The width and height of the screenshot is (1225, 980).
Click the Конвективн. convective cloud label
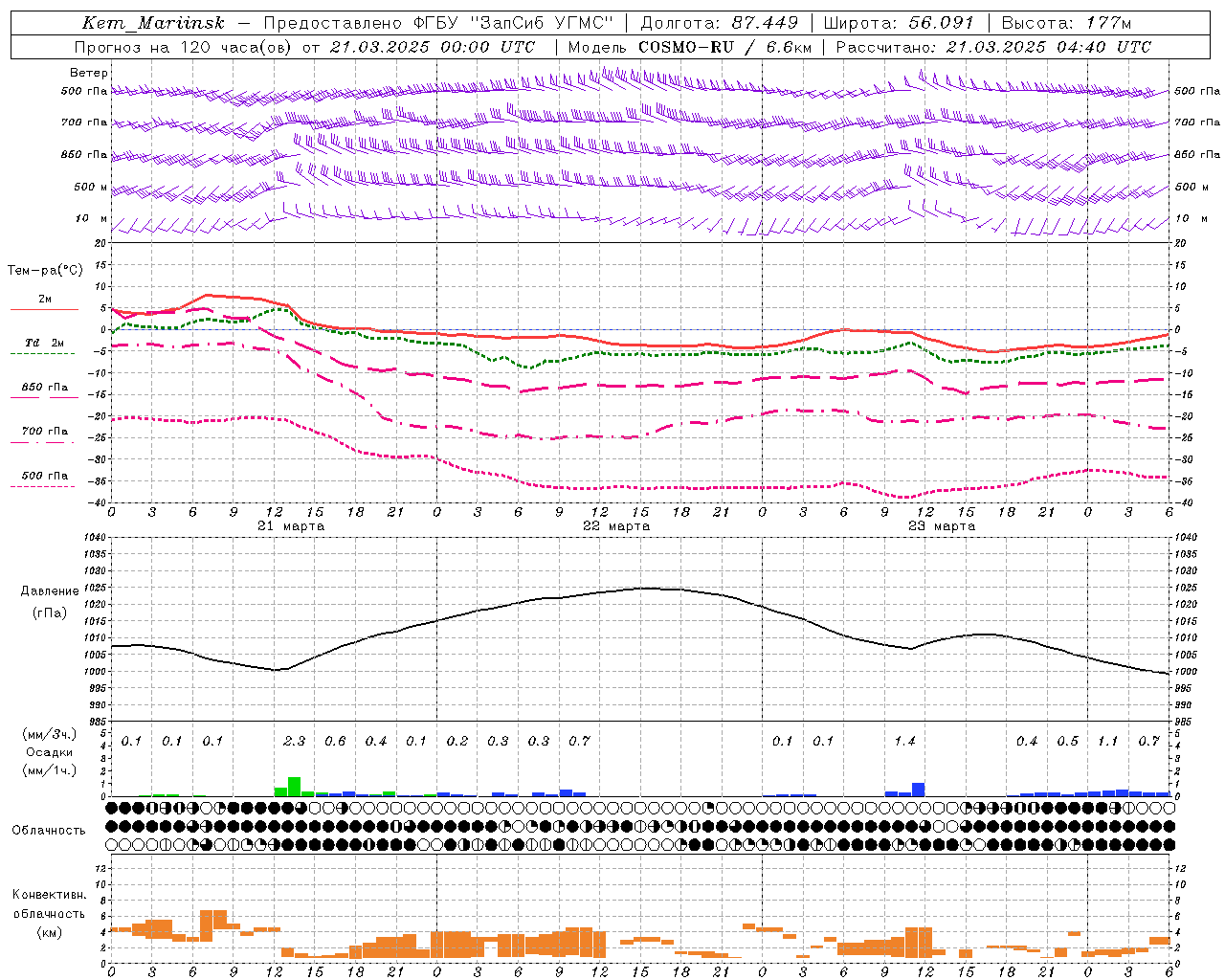tap(49, 896)
